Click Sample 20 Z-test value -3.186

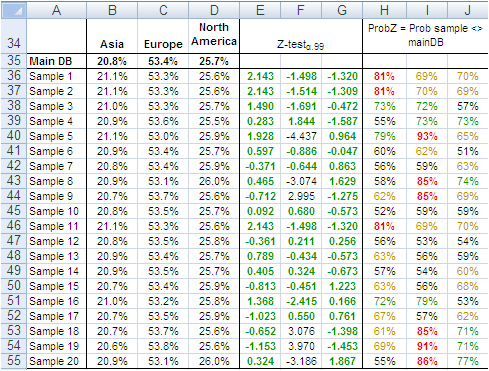[301, 361]
